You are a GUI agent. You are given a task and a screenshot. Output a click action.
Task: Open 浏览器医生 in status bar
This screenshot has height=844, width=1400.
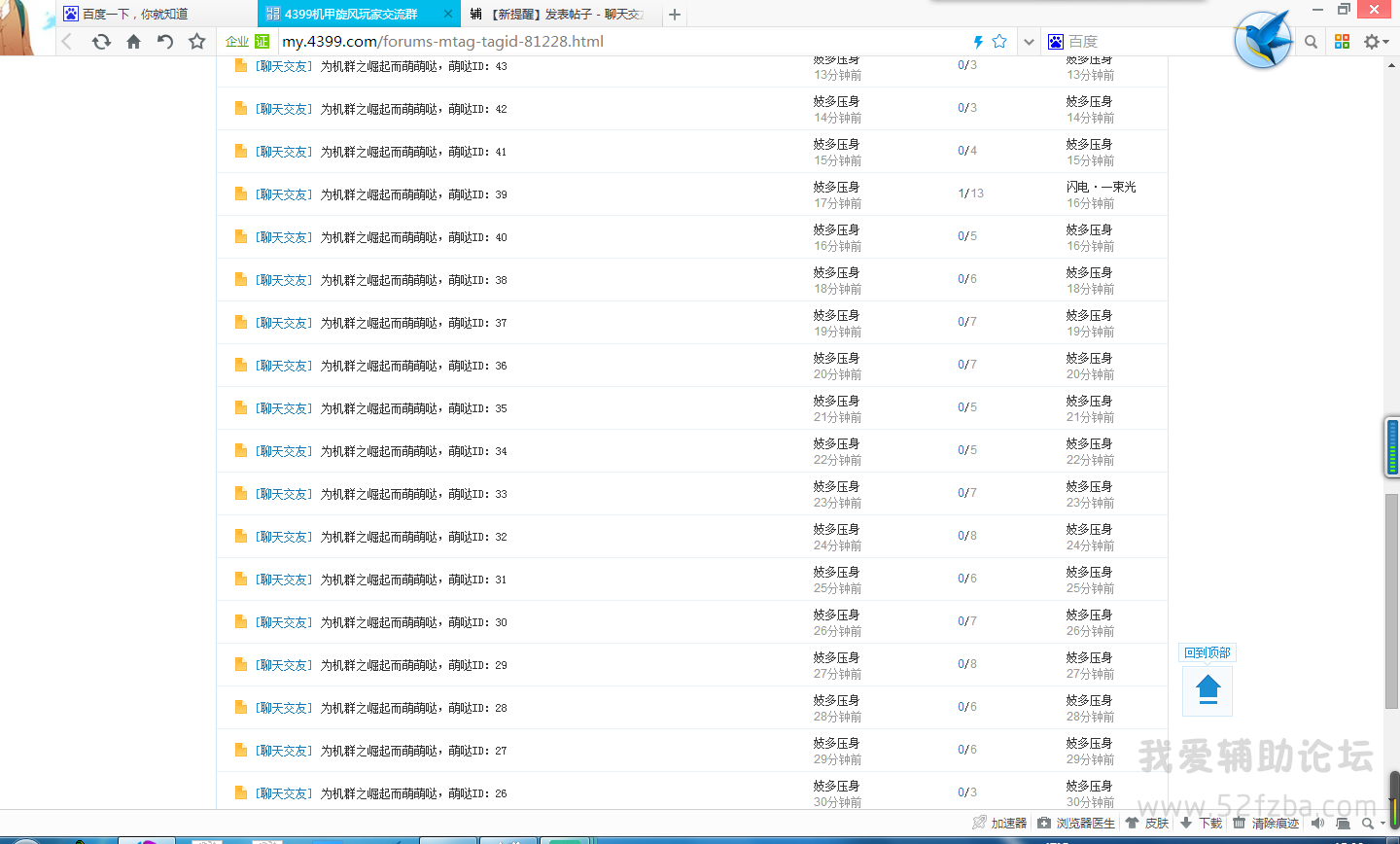1076,823
